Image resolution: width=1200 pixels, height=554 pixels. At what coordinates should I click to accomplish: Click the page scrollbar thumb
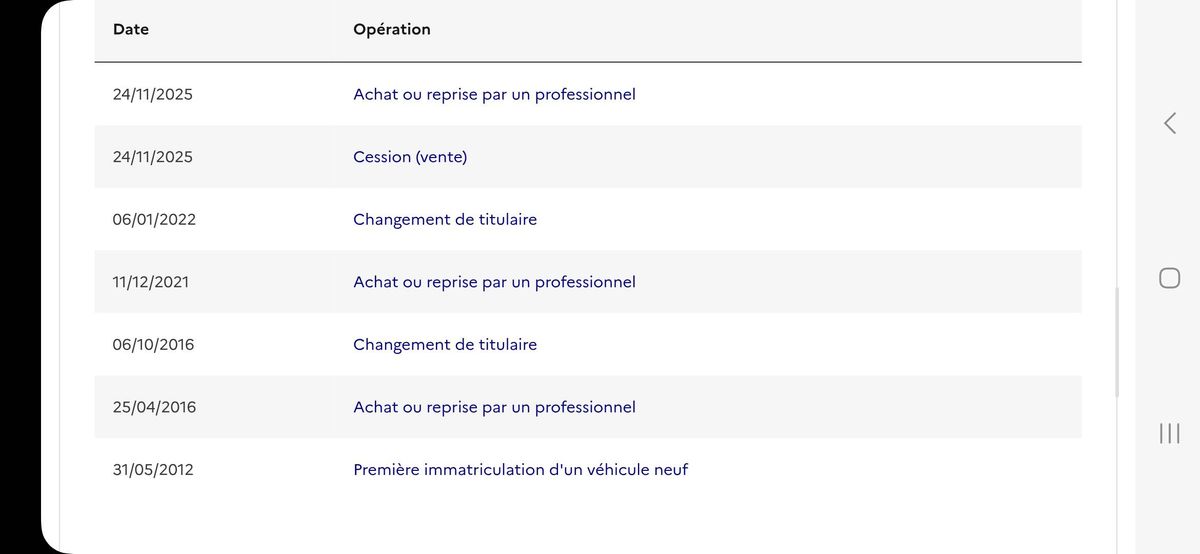1117,343
